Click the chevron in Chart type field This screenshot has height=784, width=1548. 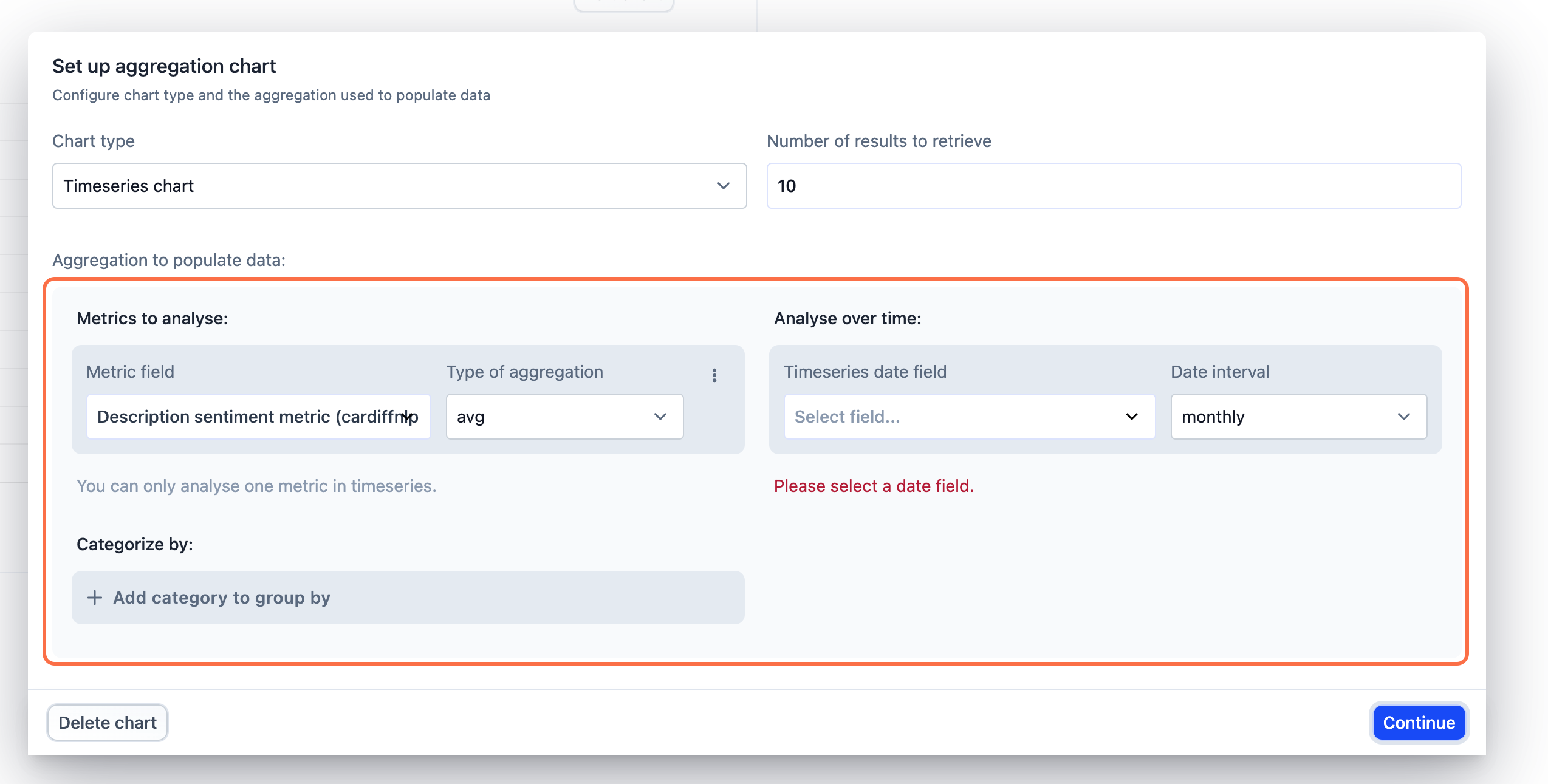[x=723, y=186]
